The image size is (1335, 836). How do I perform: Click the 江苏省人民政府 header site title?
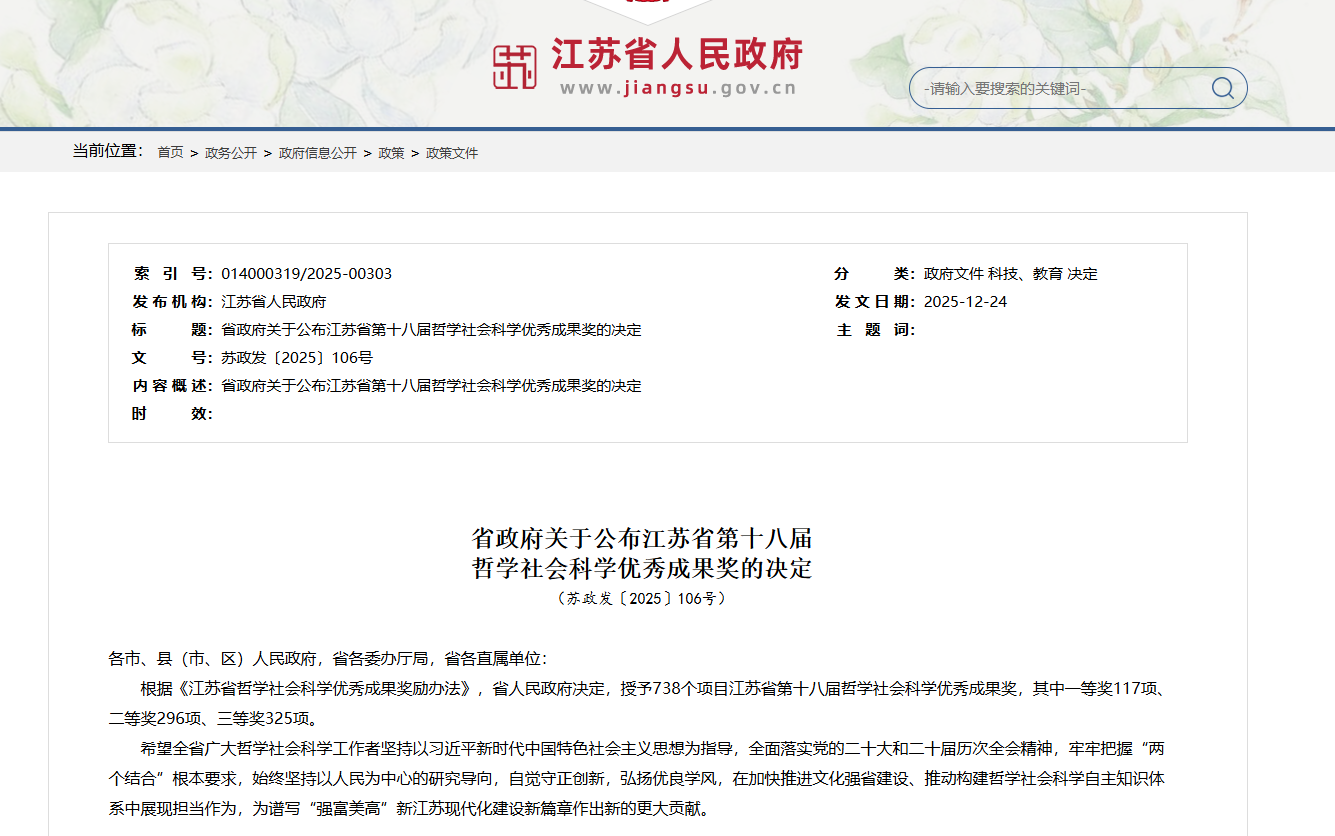point(677,54)
